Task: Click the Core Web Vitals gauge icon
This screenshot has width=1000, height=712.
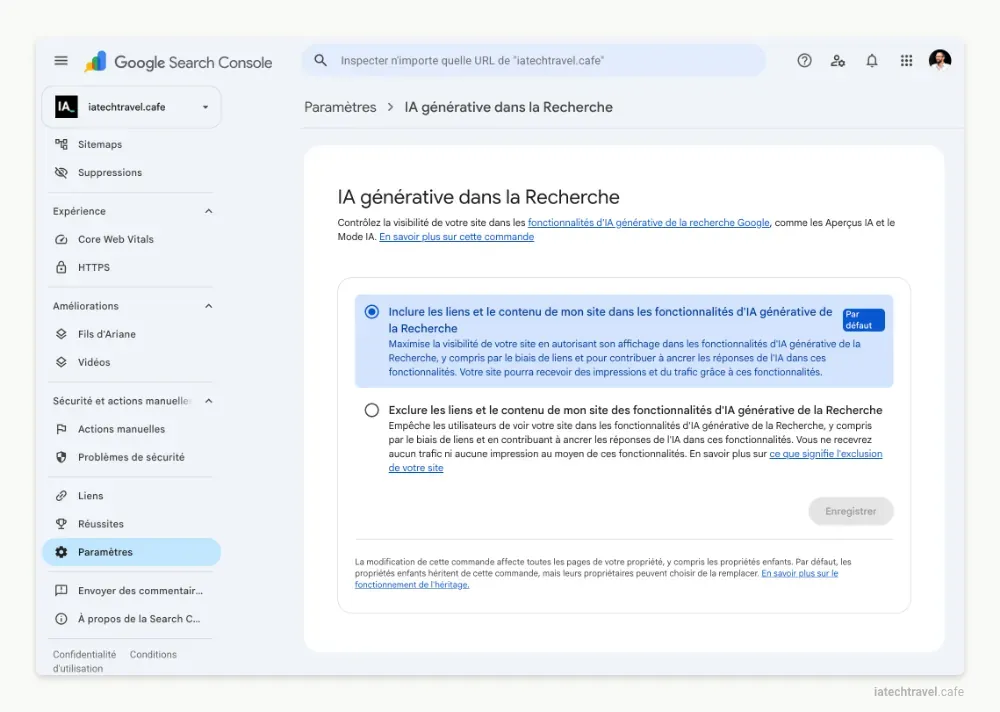Action: point(61,239)
